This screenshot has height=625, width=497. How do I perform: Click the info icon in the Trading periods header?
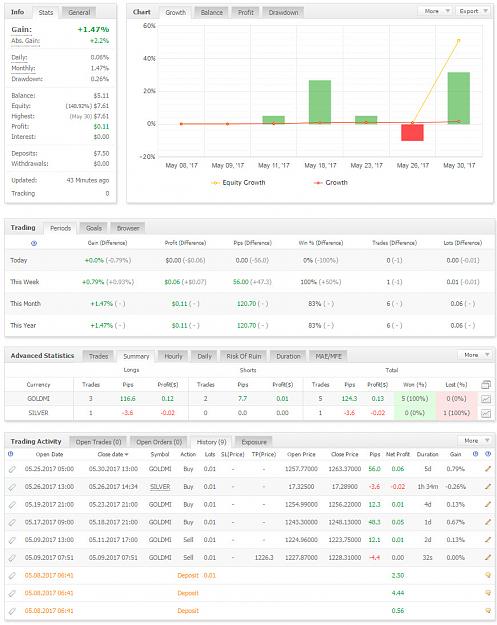click(x=34, y=243)
